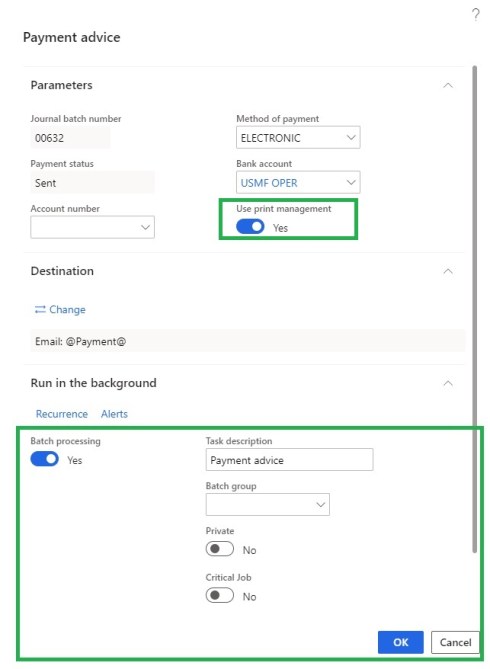Collapse Run in the background section
490x669 pixels.
tap(448, 383)
